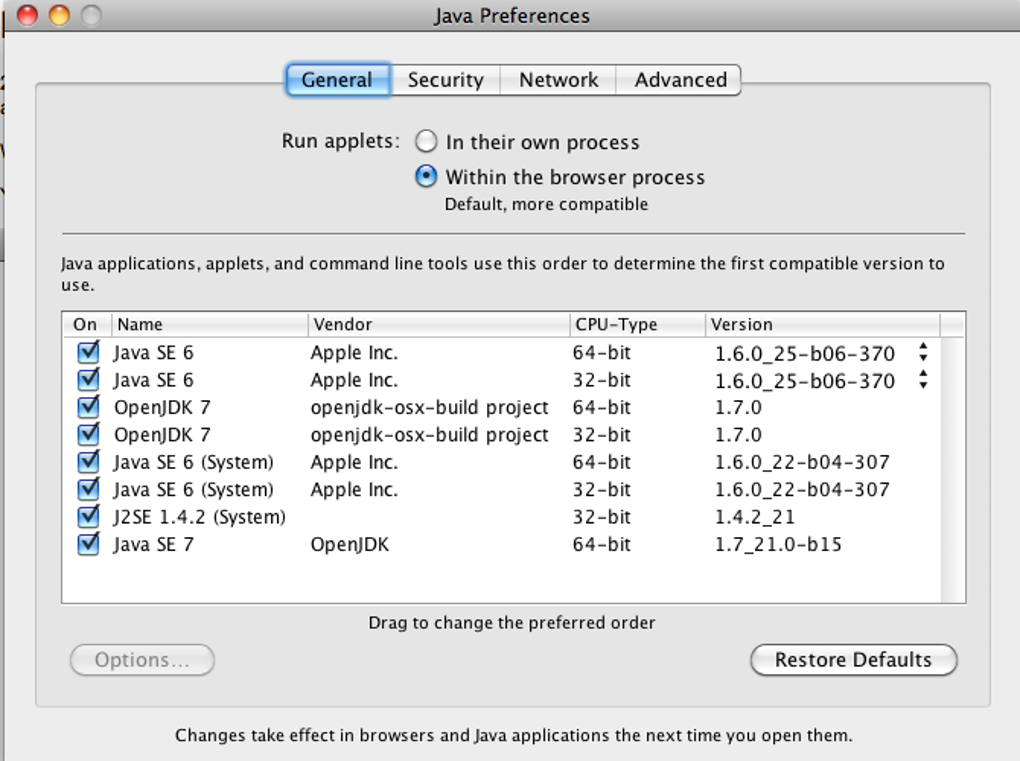Click the Options… button
The height and width of the screenshot is (761, 1020).
coord(142,660)
